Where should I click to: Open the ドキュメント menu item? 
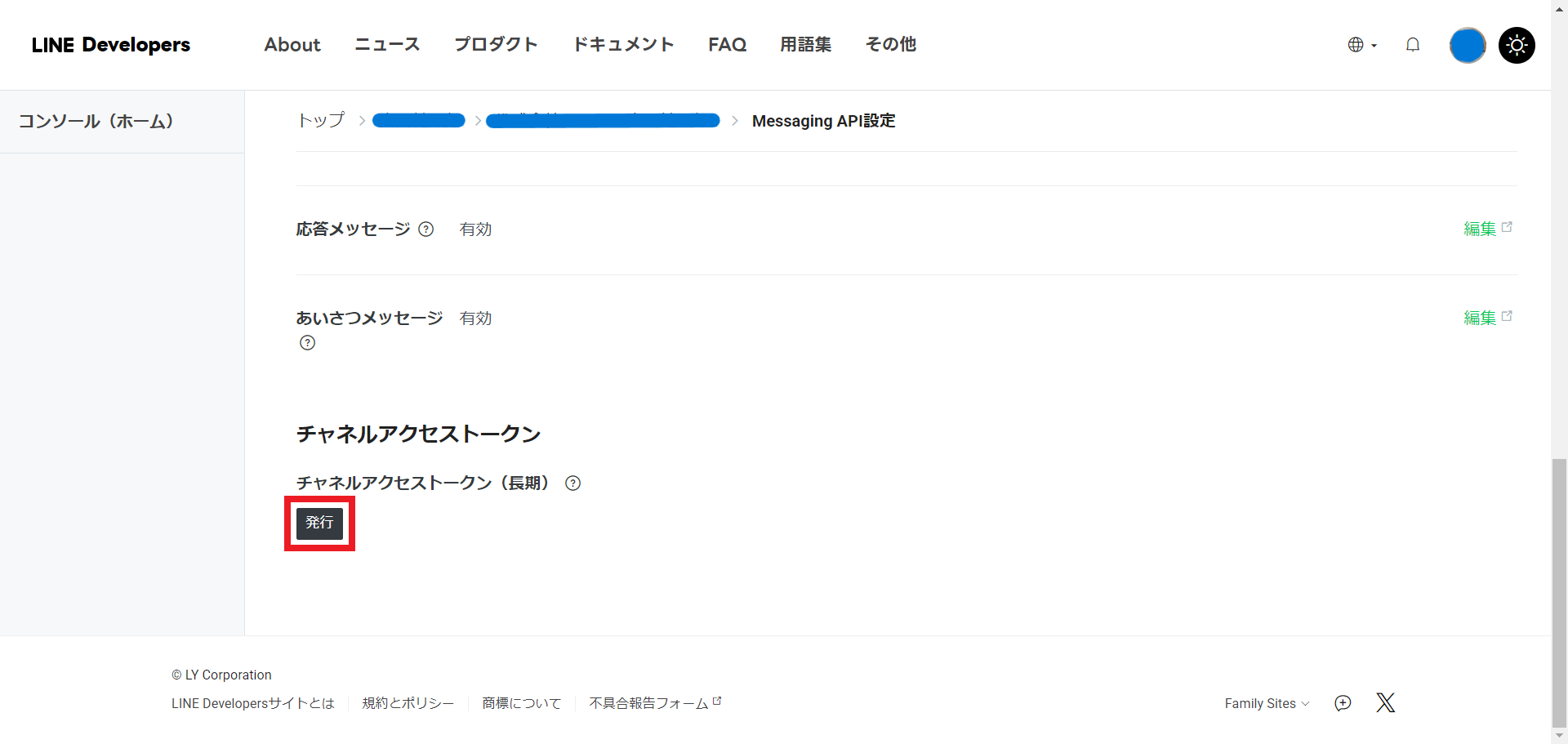(623, 45)
